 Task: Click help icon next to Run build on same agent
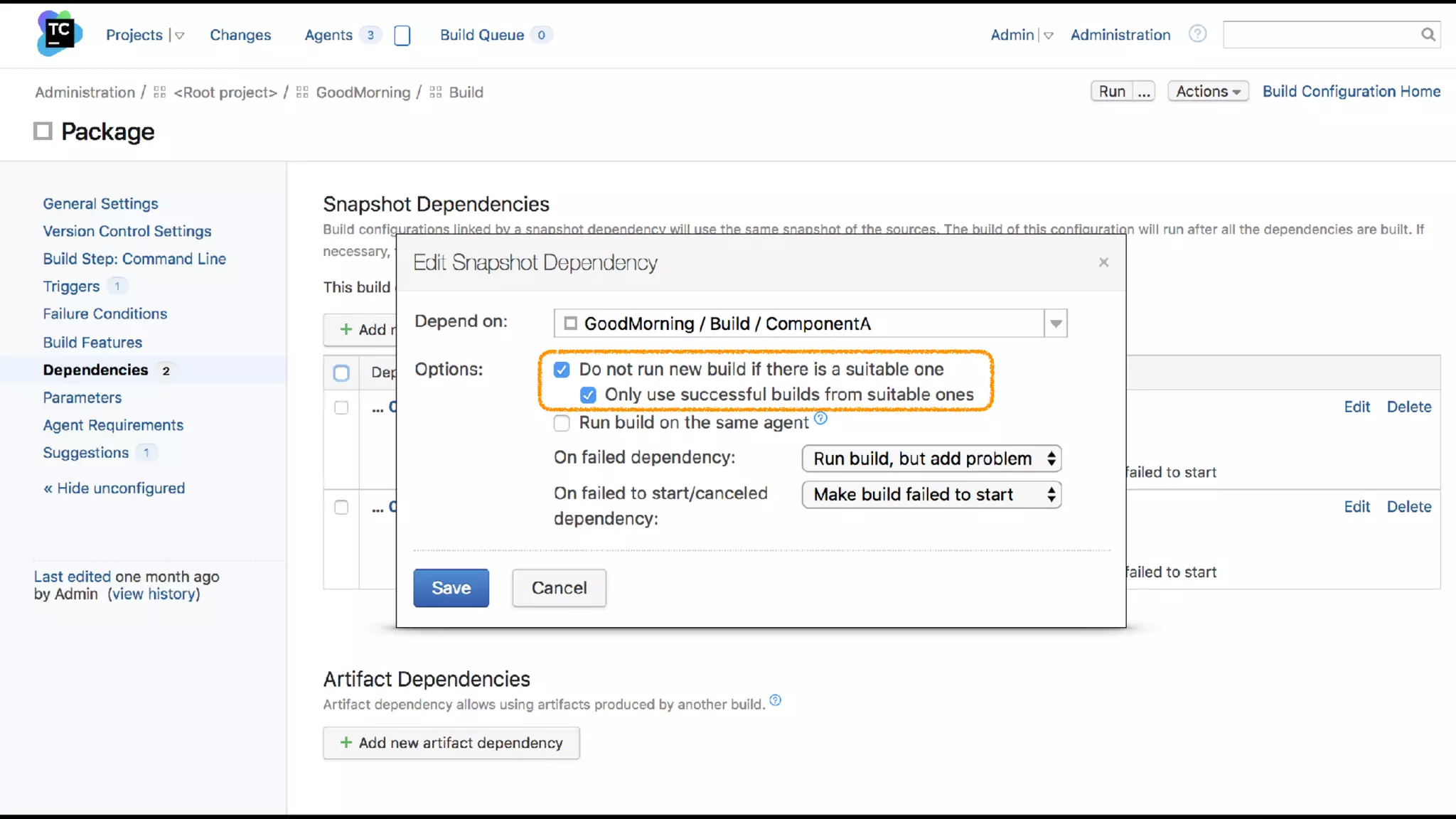pyautogui.click(x=820, y=418)
